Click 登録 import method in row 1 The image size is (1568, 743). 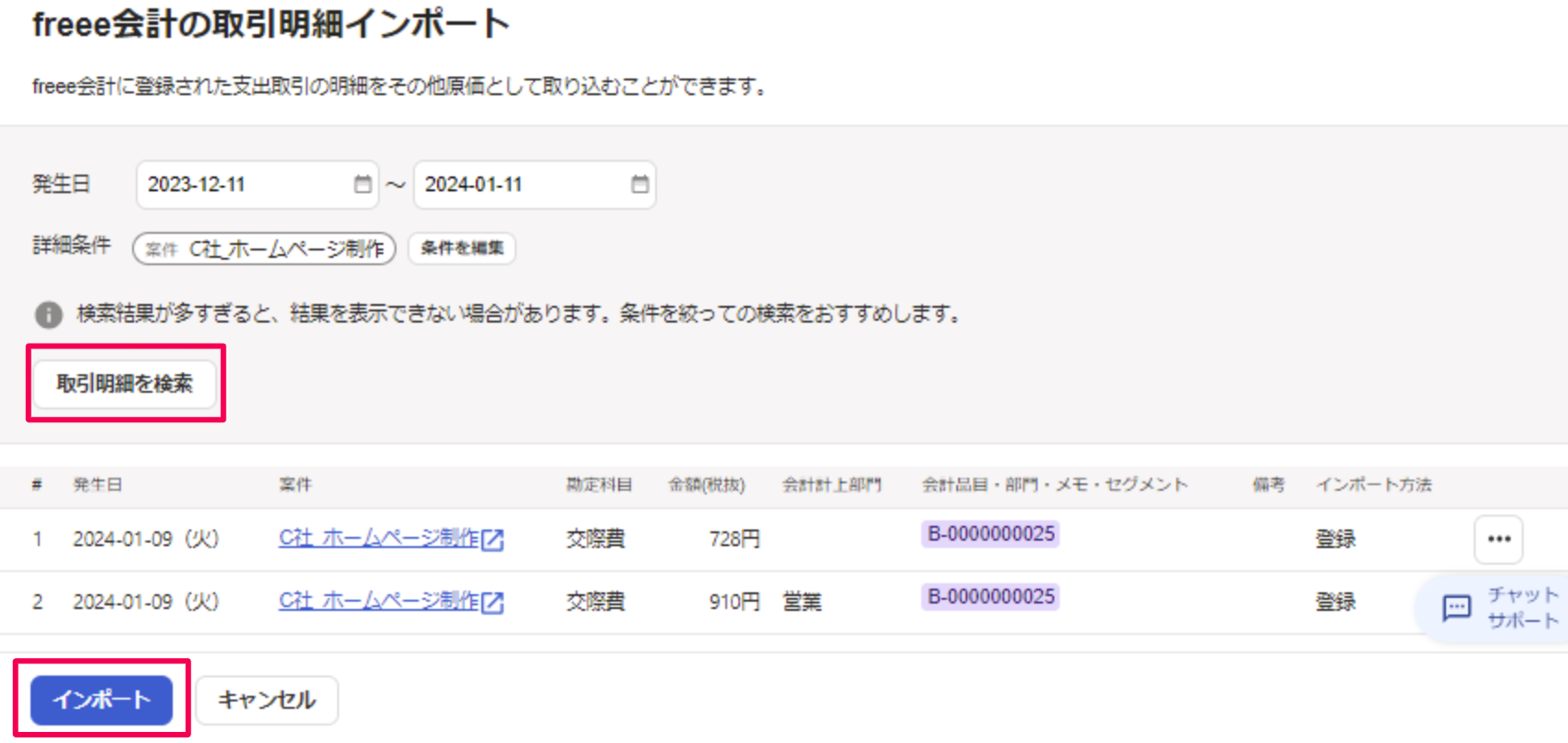click(x=1336, y=539)
